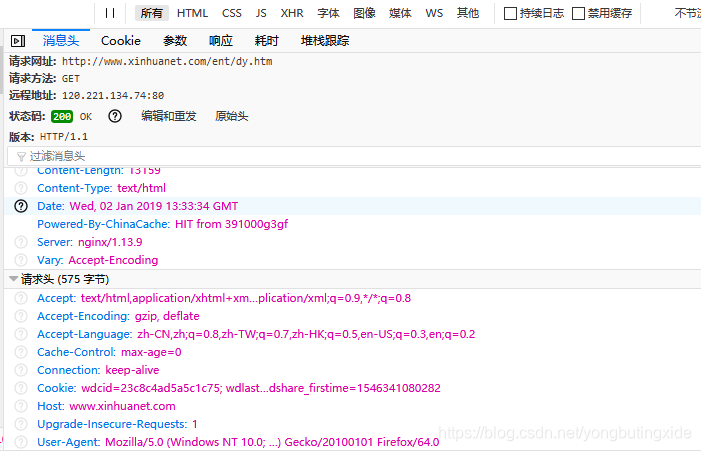Image resolution: width=701 pixels, height=451 pixels.
Task: Pause network recording with the pause icon
Action: [x=110, y=13]
